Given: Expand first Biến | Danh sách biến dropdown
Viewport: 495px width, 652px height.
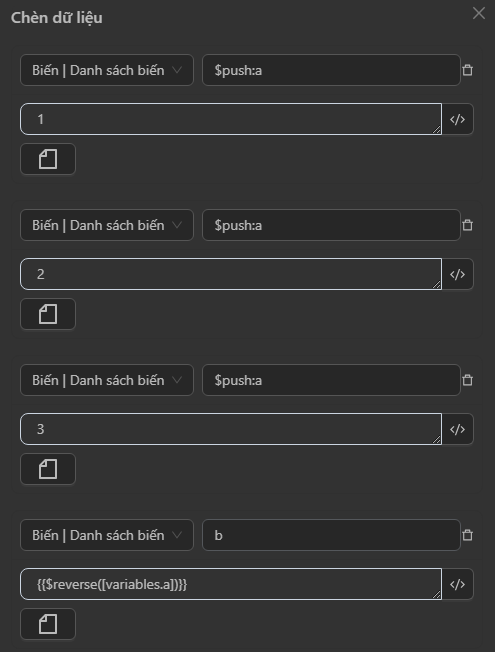Looking at the screenshot, I should [107, 70].
